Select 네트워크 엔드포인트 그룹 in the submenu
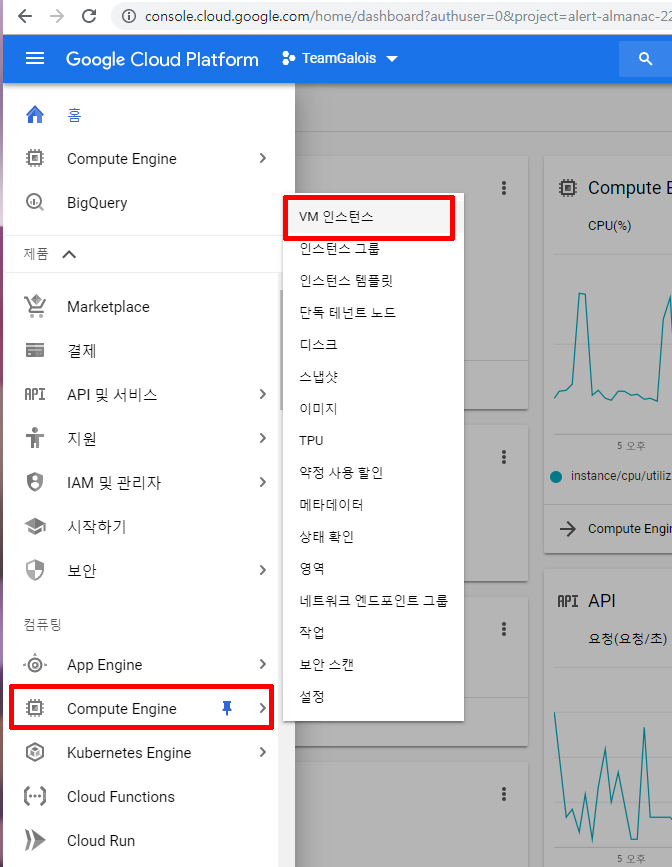672x867 pixels. 373,600
